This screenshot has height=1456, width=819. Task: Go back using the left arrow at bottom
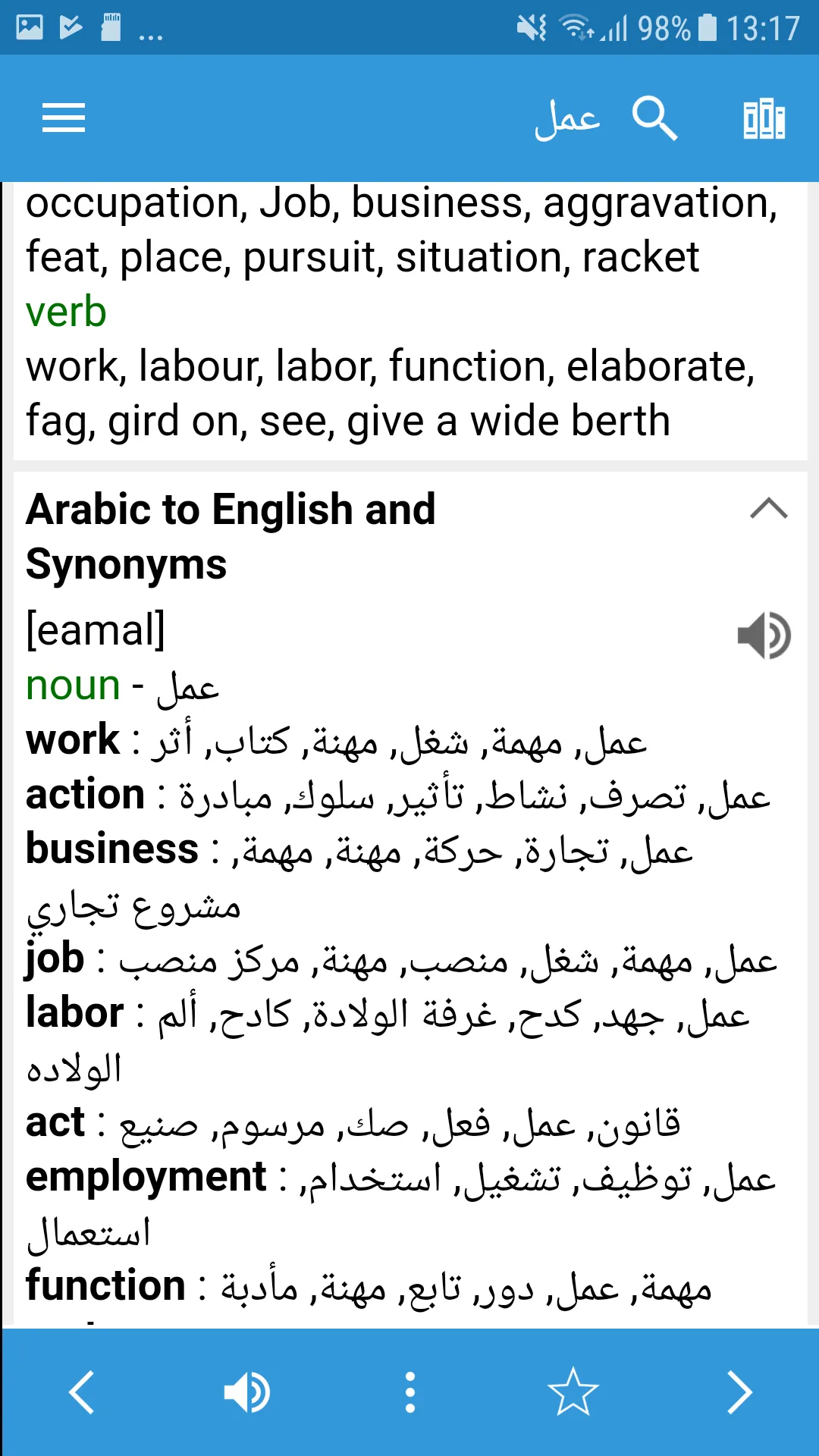pos(82,1392)
